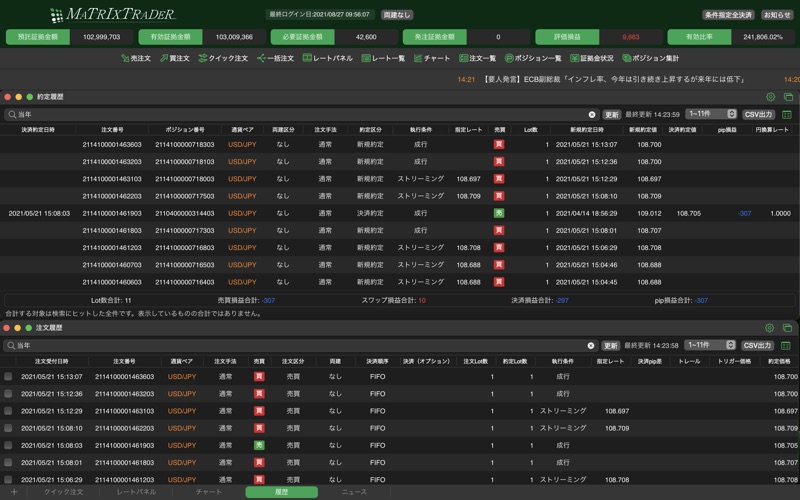Viewport: 800px width, 500px height.
Task: Export CSV from the 約定履歴 panel
Action: [x=758, y=114]
